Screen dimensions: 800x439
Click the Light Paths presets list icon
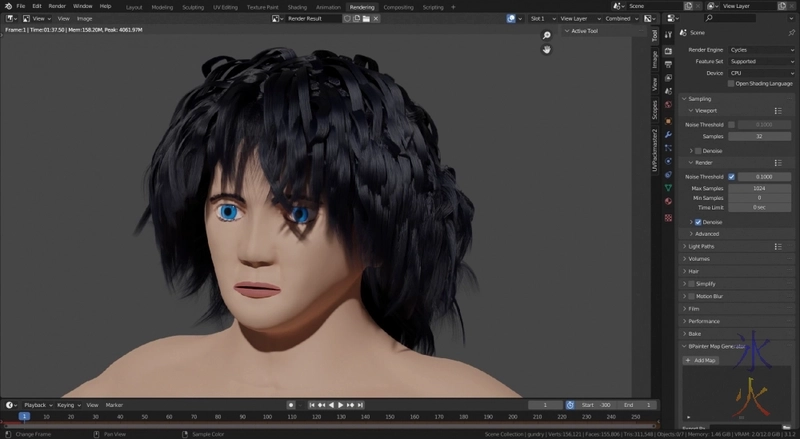[x=778, y=247]
